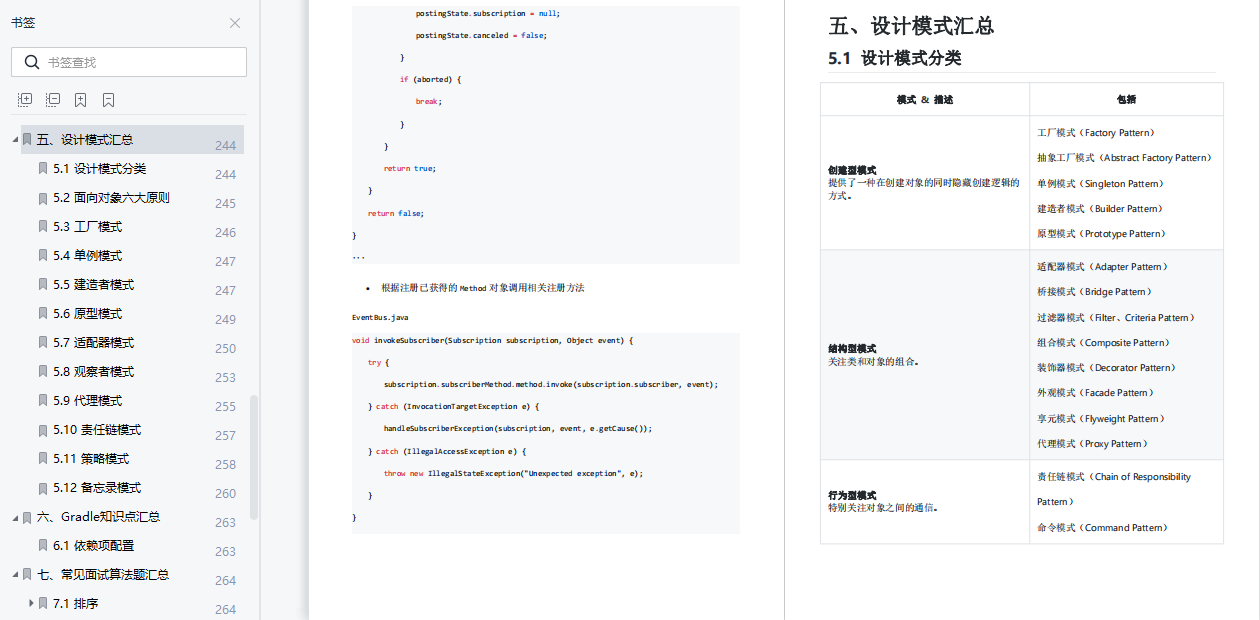Click bookmark icon beside 5.6 原型模式
Image resolution: width=1260 pixels, height=620 pixels.
[43, 314]
